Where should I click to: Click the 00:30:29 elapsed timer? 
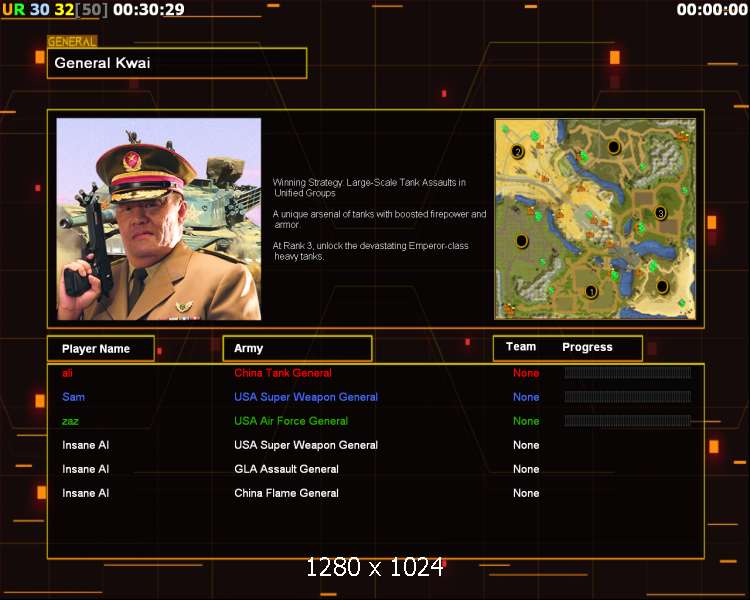149,10
